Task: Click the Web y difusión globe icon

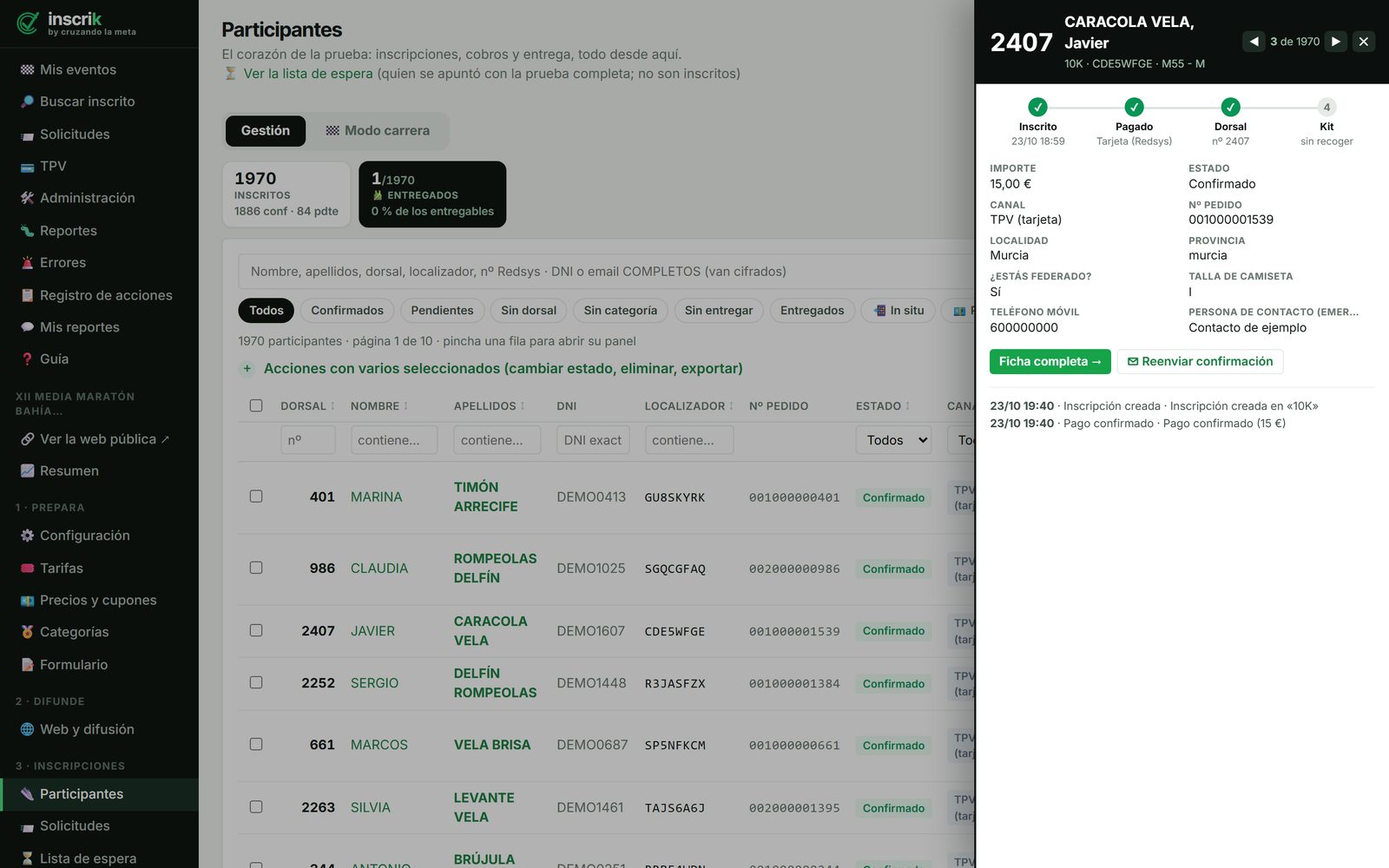Action: pos(27,729)
